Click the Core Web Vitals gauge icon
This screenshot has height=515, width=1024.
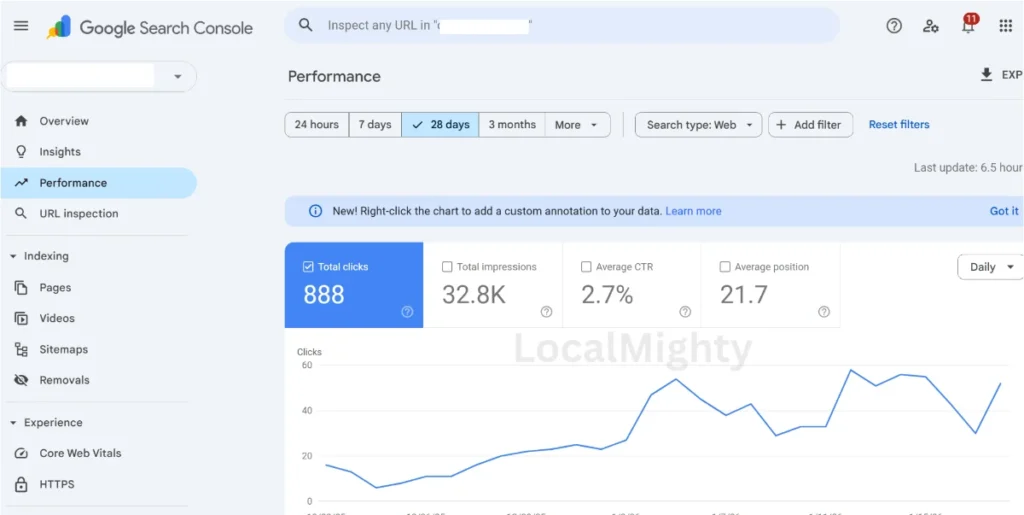(x=21, y=453)
